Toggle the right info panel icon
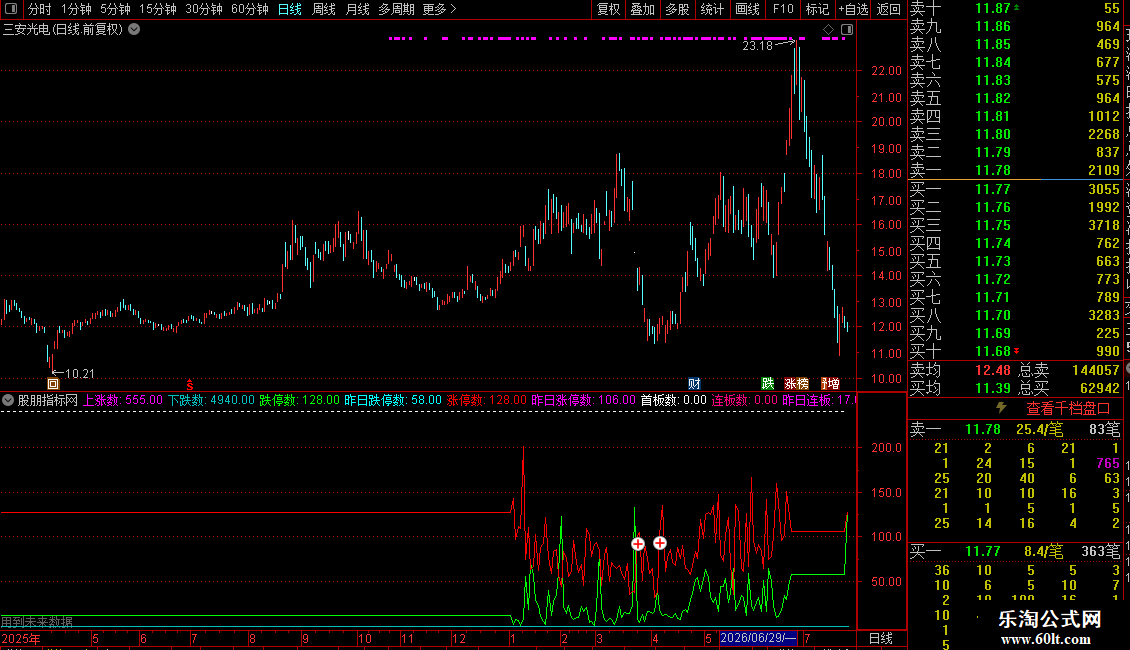Screen dimensions: 1130x650 [x=847, y=29]
